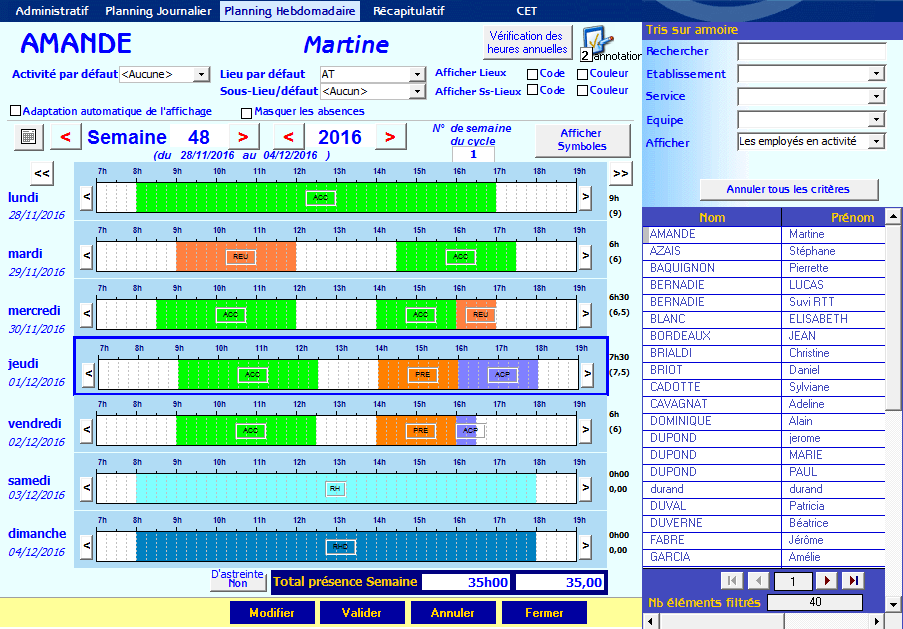Shift samedi timeline left
Viewport: 903px width, 629px height.
click(x=86, y=488)
